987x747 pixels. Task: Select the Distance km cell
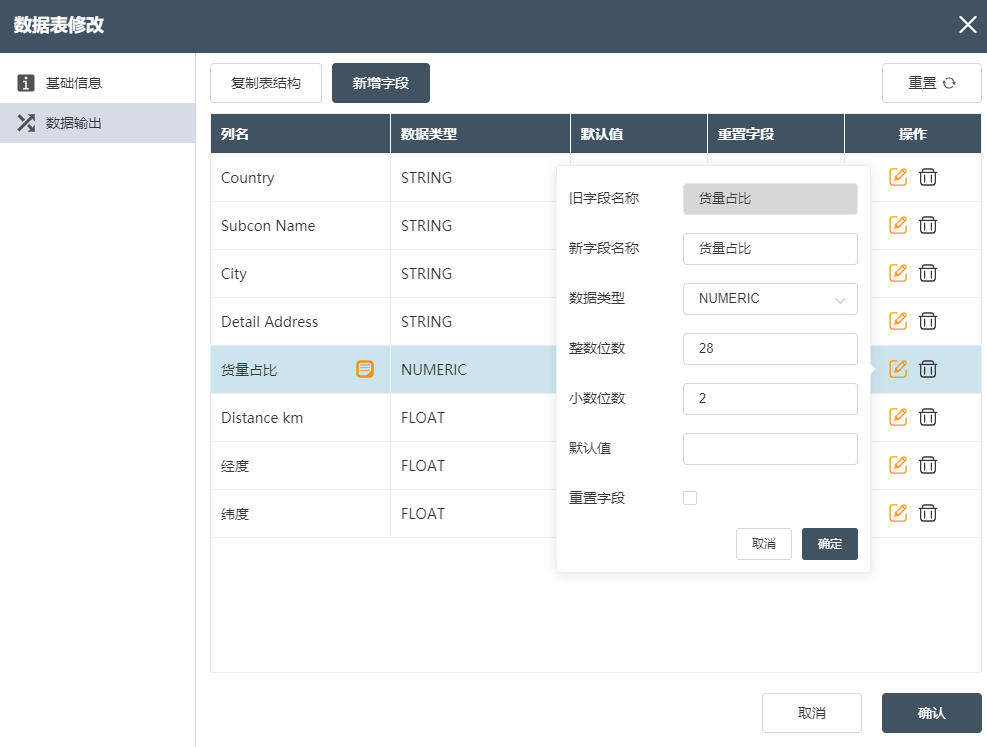(300, 417)
